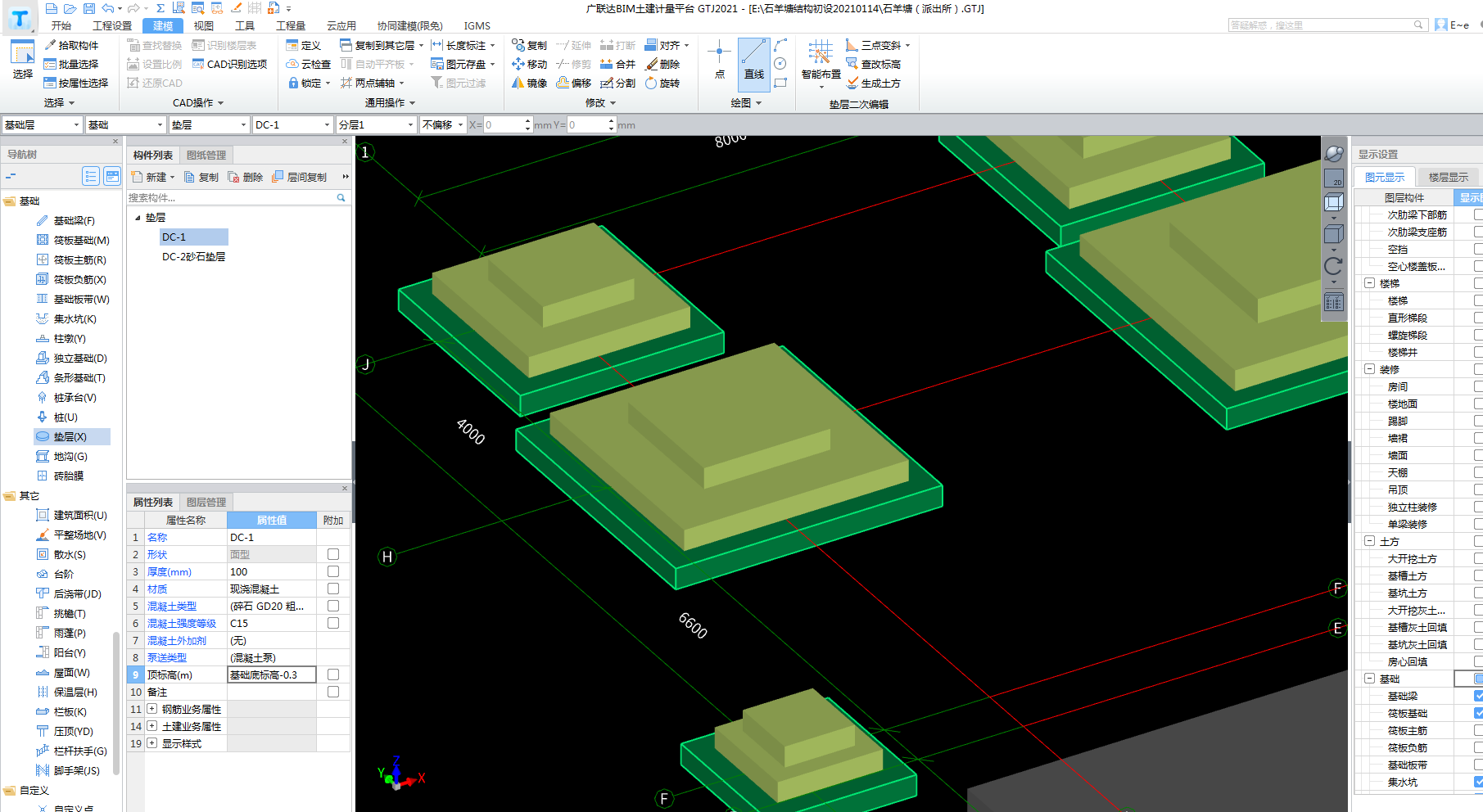Image resolution: width=1483 pixels, height=812 pixels.
Task: Click the 分割 split tool
Action: [617, 83]
